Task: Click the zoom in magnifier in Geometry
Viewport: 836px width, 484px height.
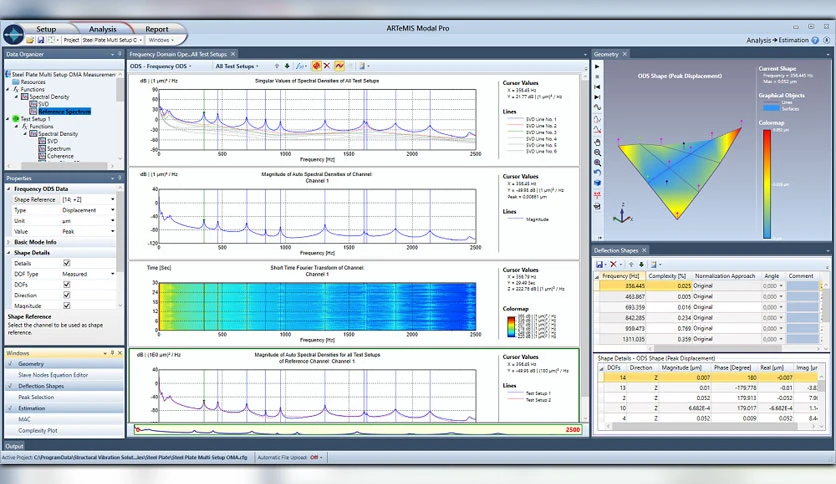Action: (597, 163)
